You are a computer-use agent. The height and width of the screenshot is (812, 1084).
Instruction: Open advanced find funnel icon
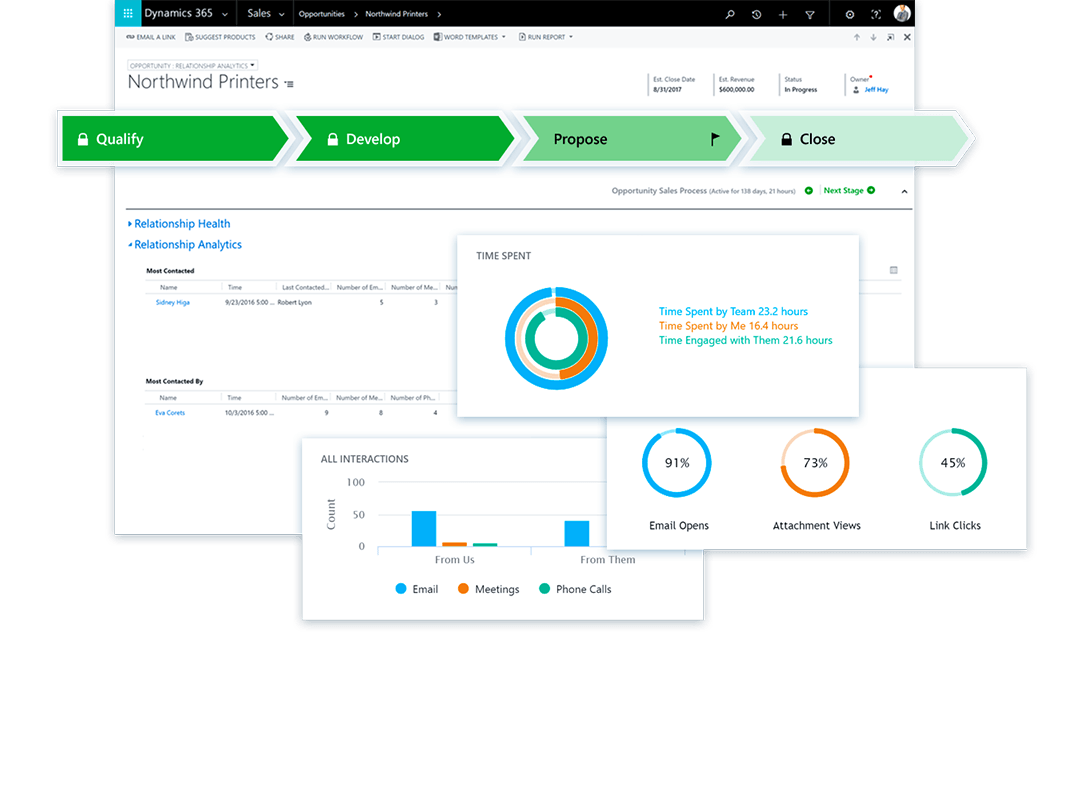tap(810, 14)
